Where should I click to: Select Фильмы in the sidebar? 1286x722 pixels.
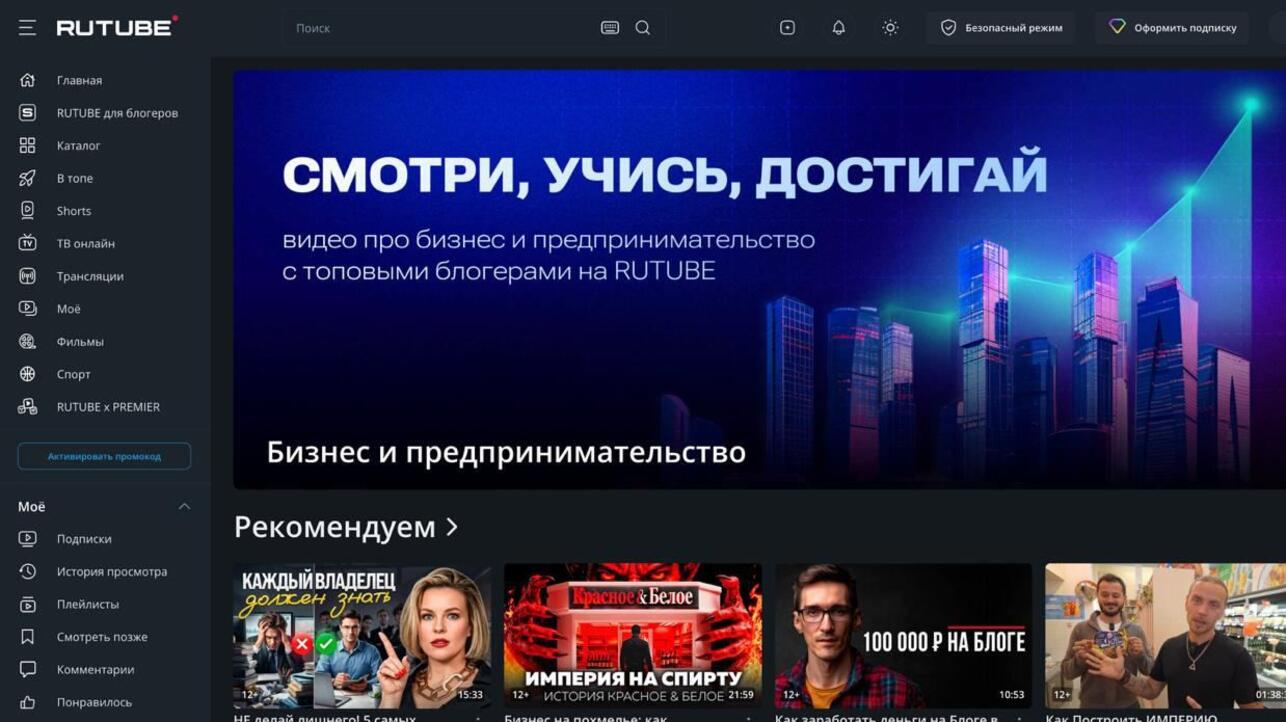(80, 342)
